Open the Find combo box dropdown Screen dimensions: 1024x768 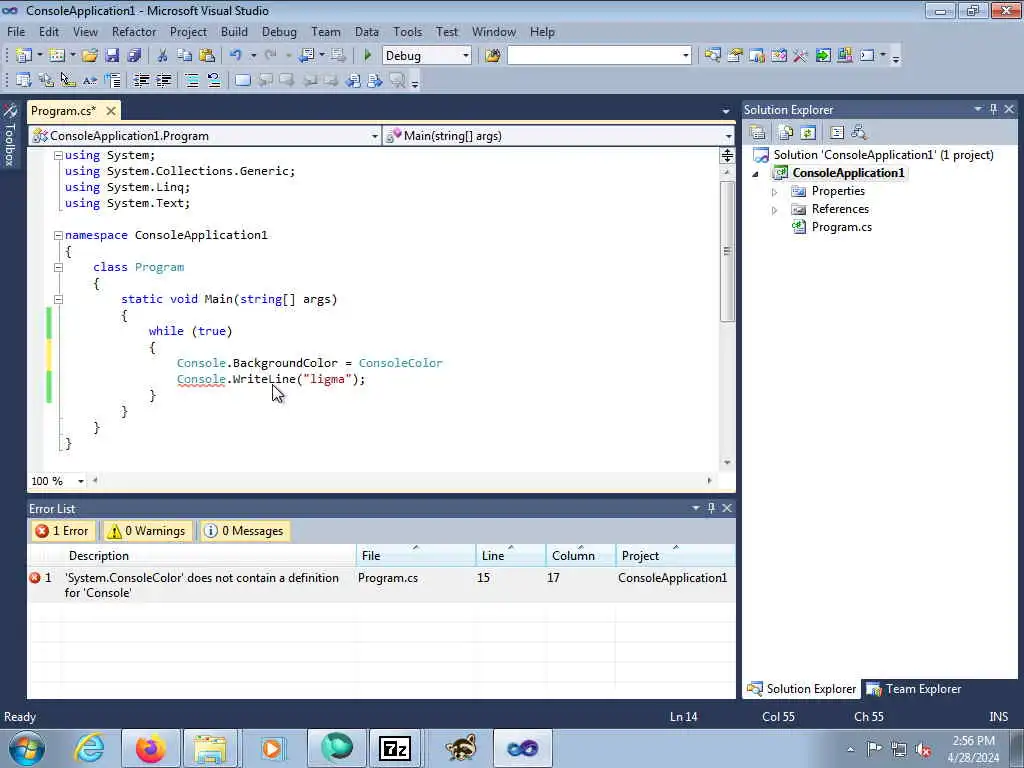point(686,56)
